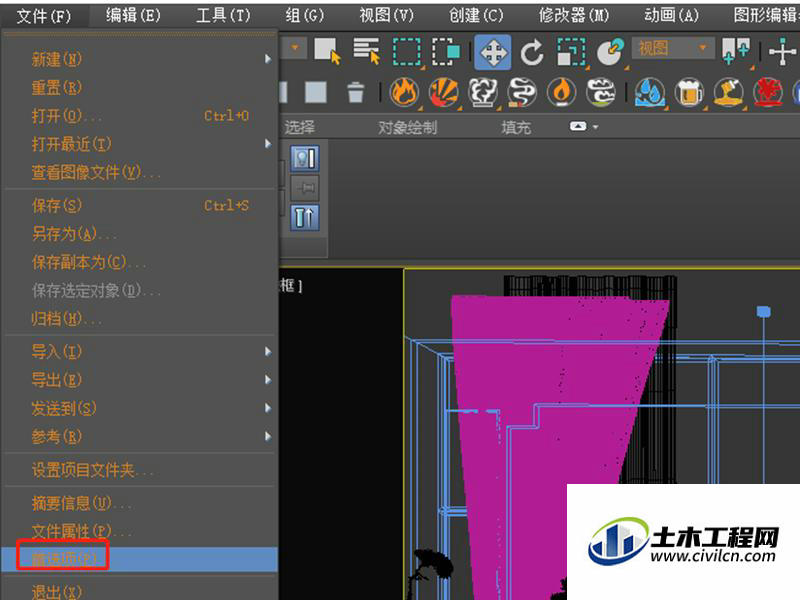
Task: Select 另存为(A)... menu entry
Action: 139,234
